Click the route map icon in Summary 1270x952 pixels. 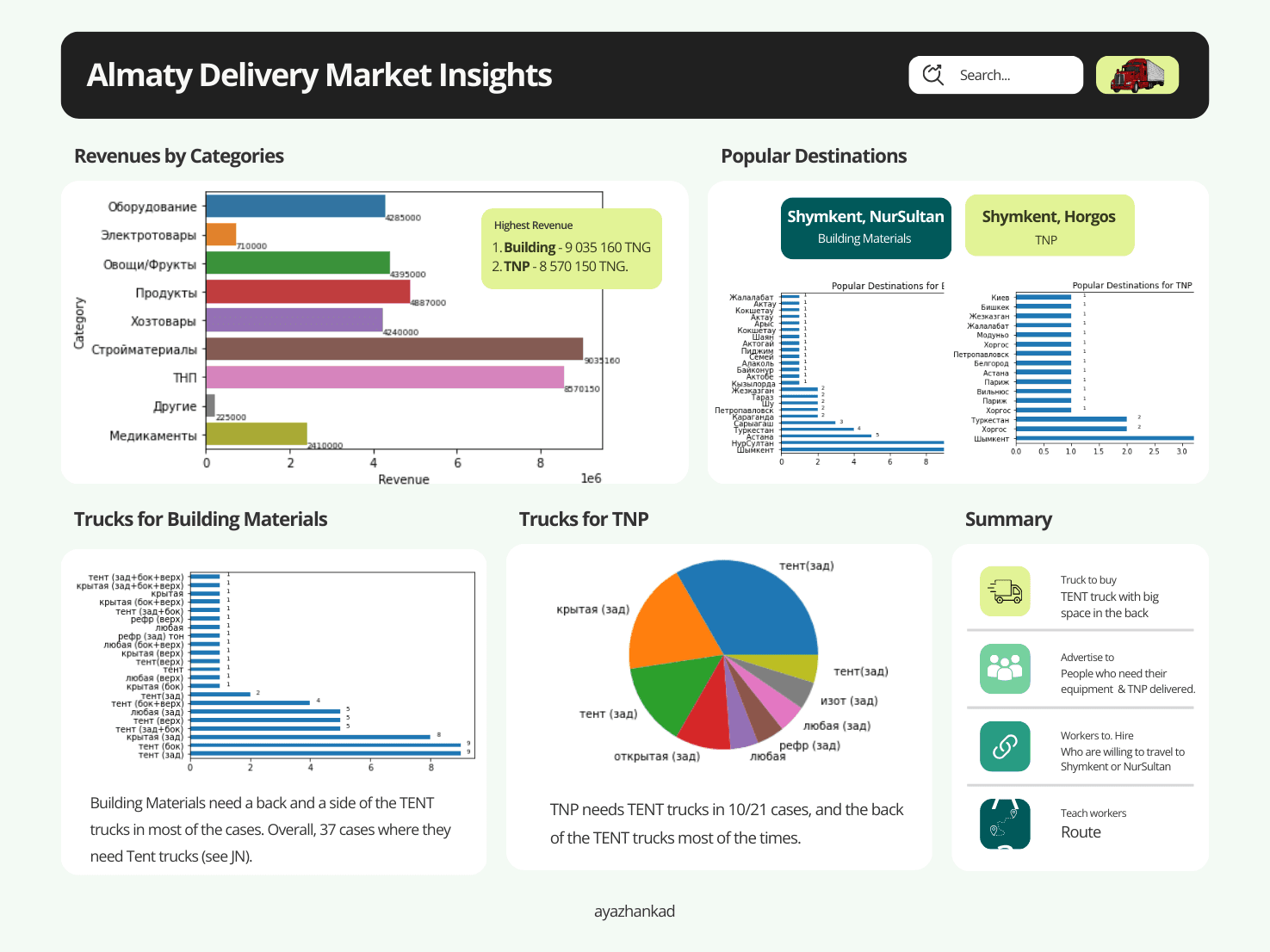click(1005, 824)
